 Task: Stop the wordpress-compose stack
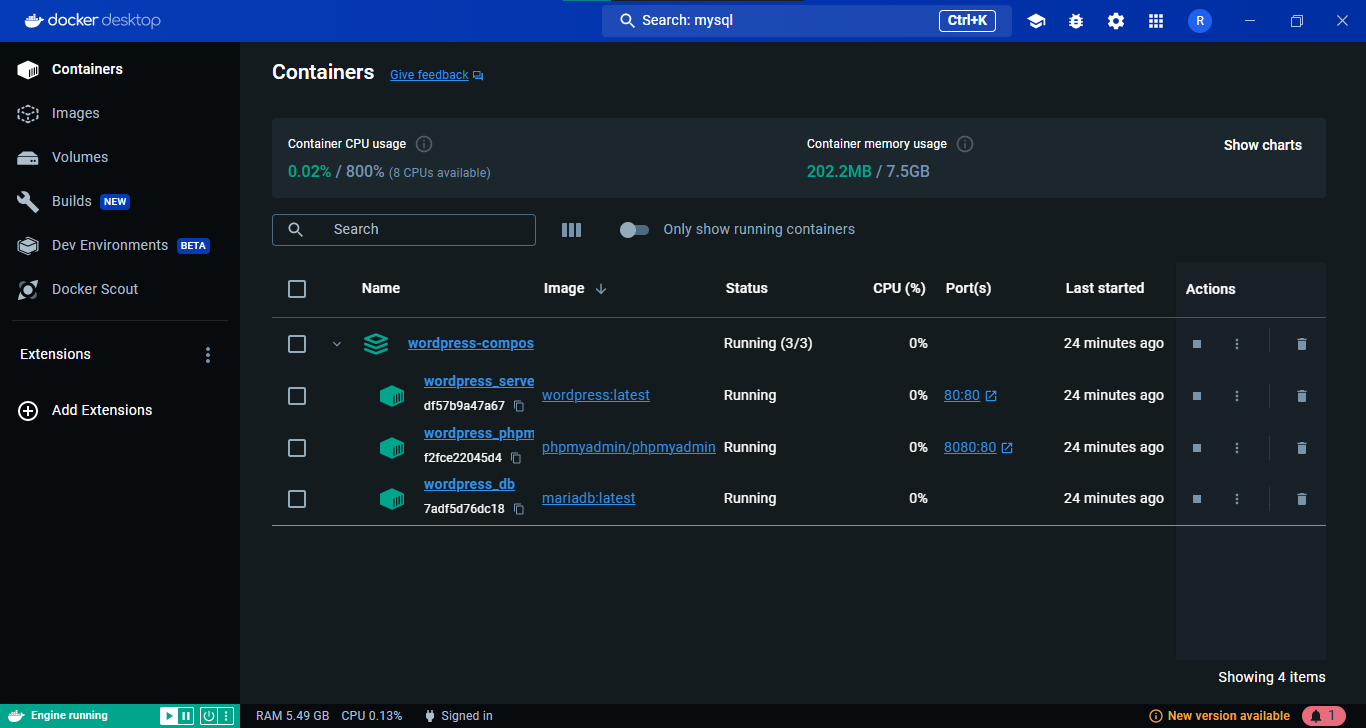(1197, 344)
